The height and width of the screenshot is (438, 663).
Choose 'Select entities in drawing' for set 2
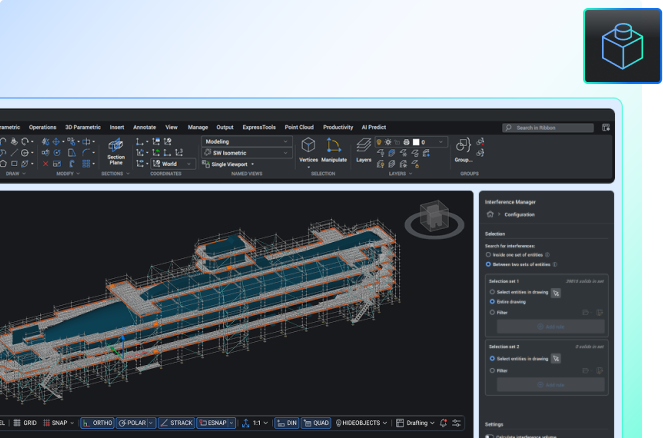492,359
